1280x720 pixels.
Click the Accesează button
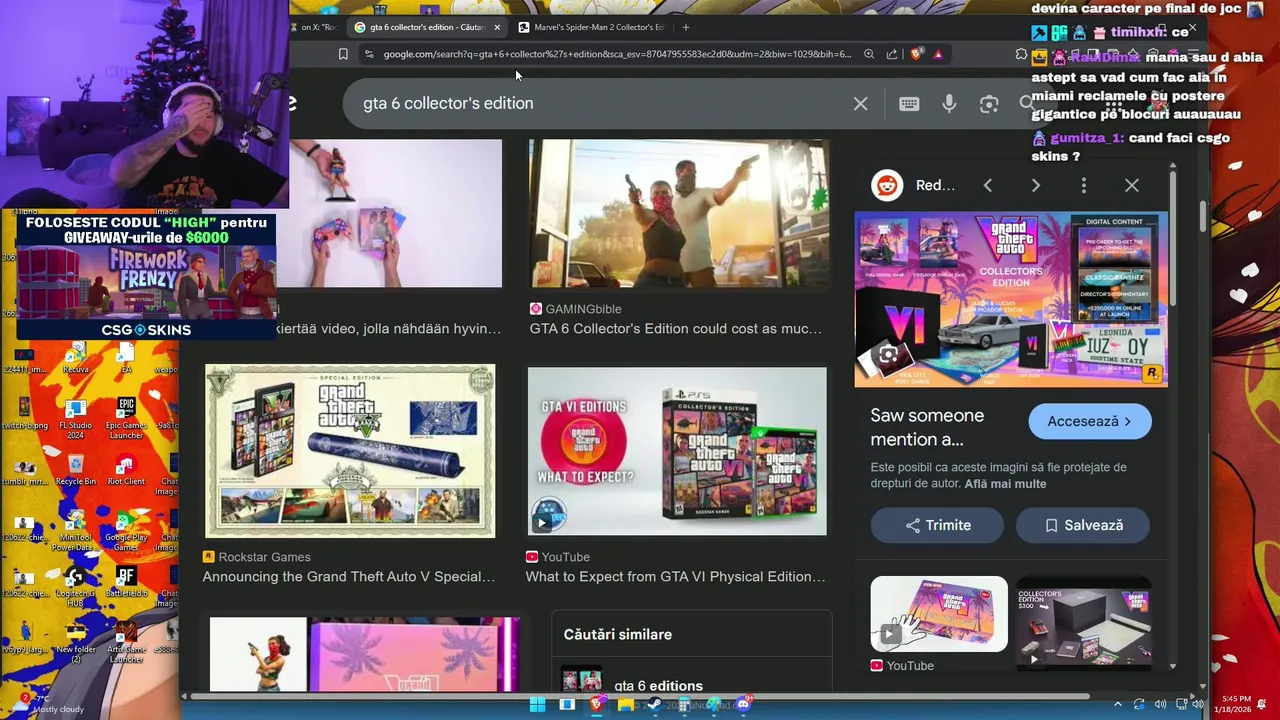pyautogui.click(x=1090, y=421)
